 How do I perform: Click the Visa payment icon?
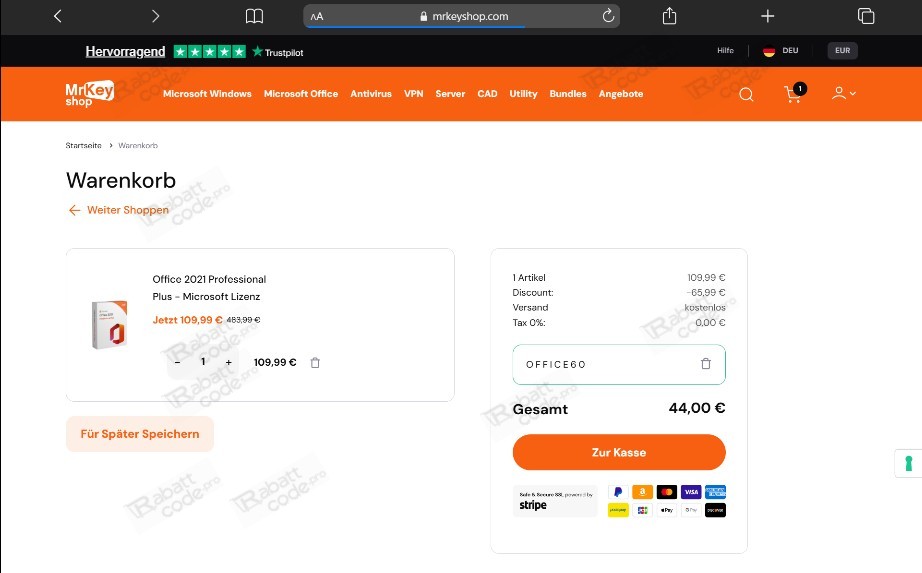point(691,492)
